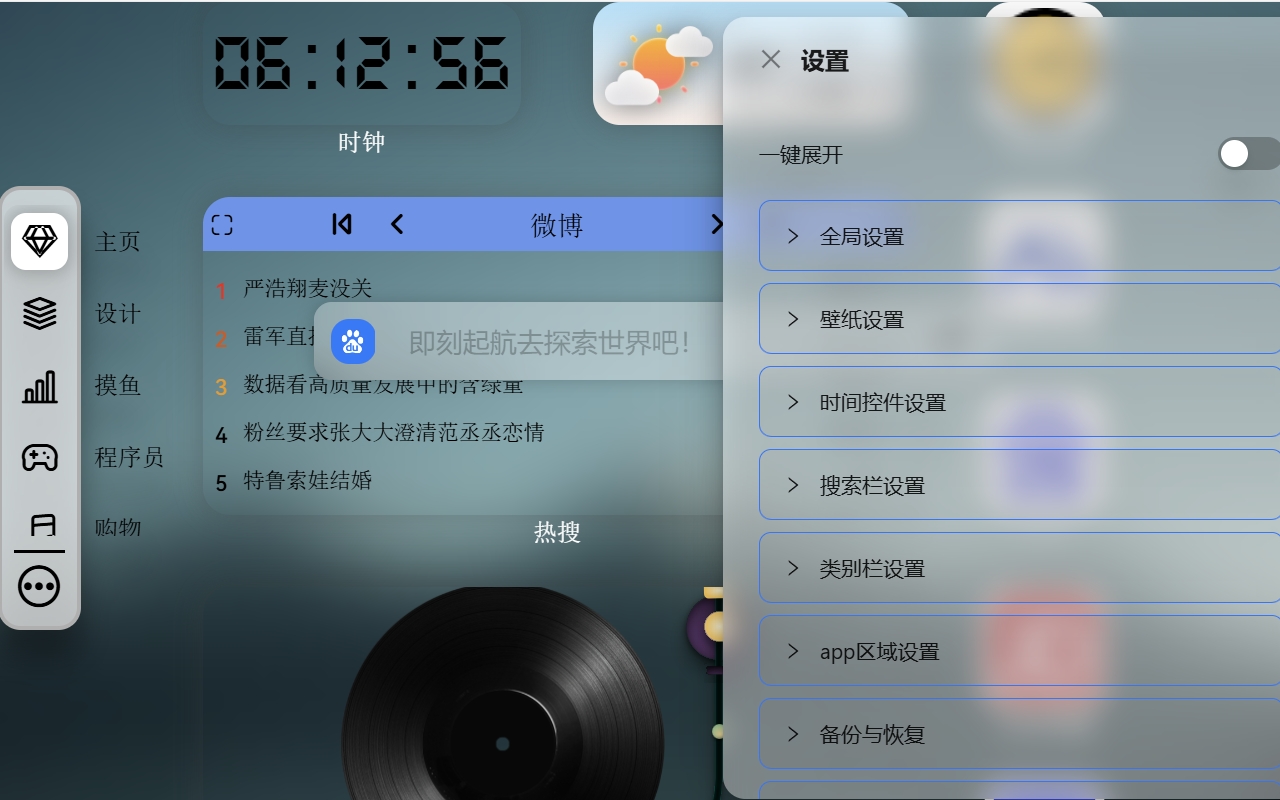Image resolution: width=1280 pixels, height=800 pixels.
Task: Open the layers design icon in sidebar
Action: (40, 314)
